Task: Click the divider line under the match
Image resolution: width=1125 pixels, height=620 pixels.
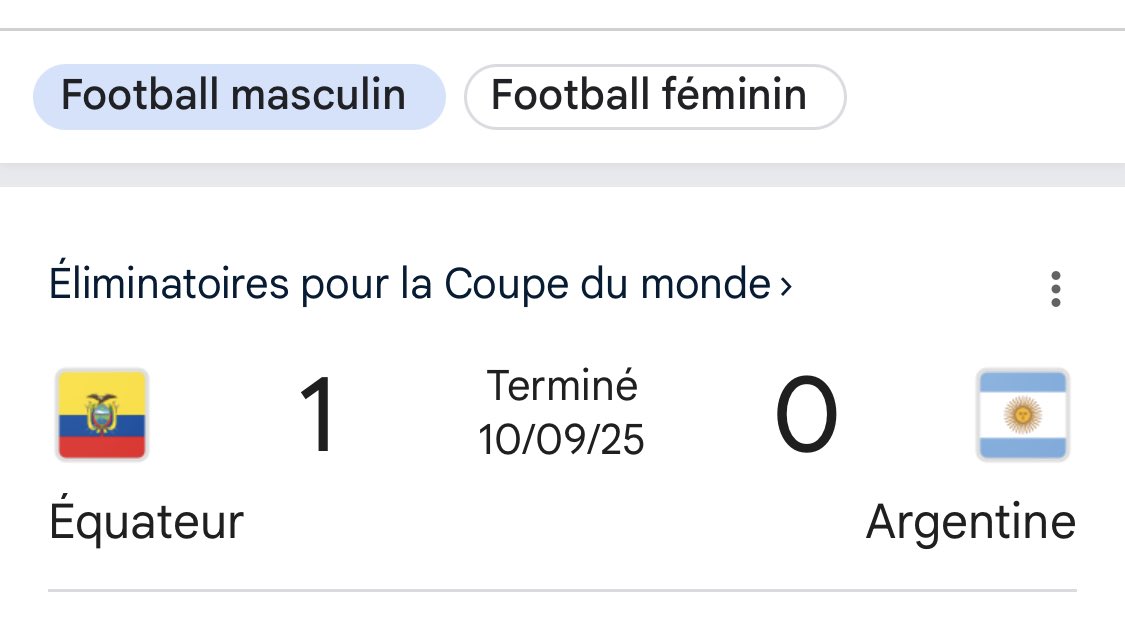Action: 562,590
